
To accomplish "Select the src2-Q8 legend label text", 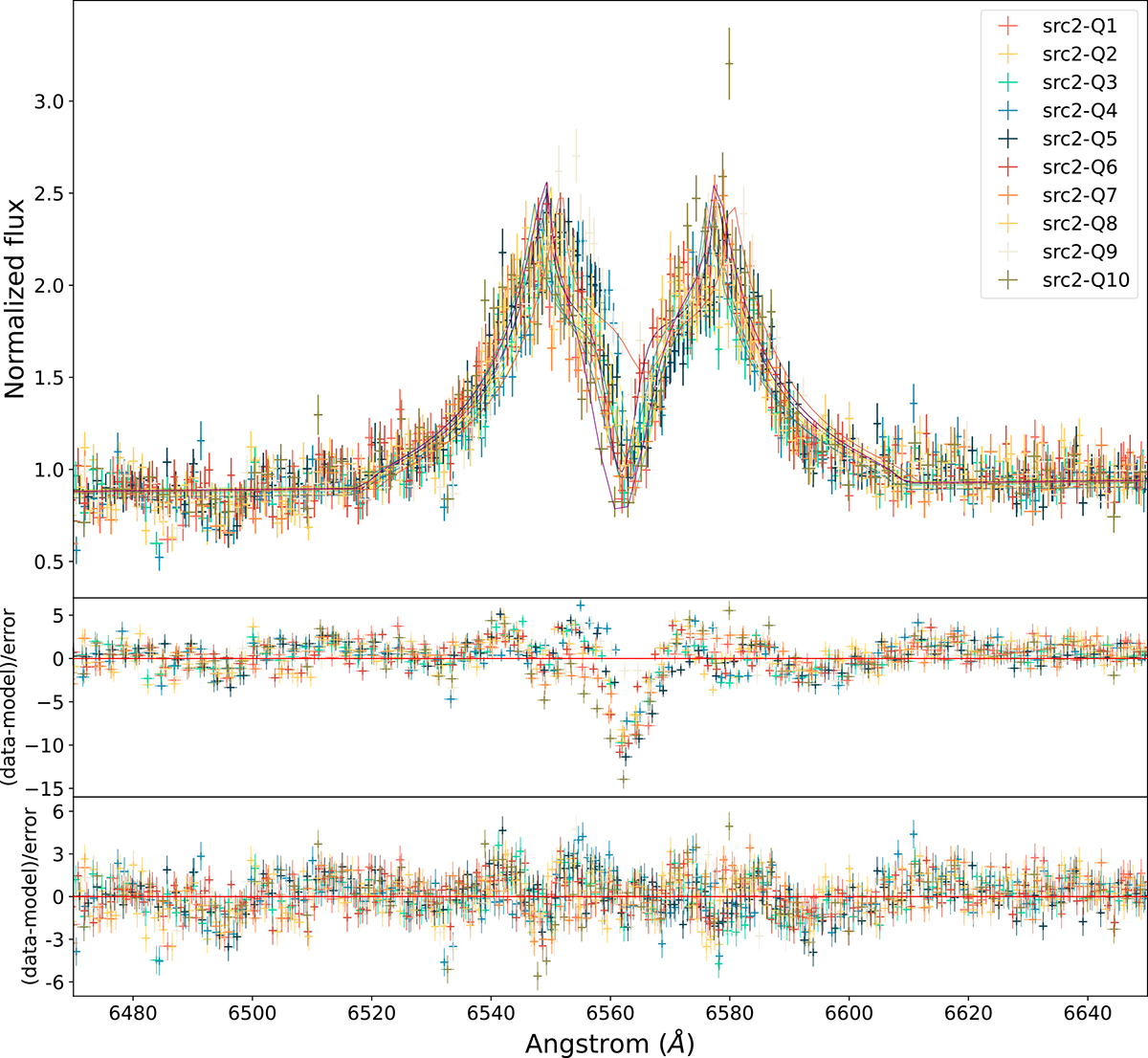I will point(1079,224).
